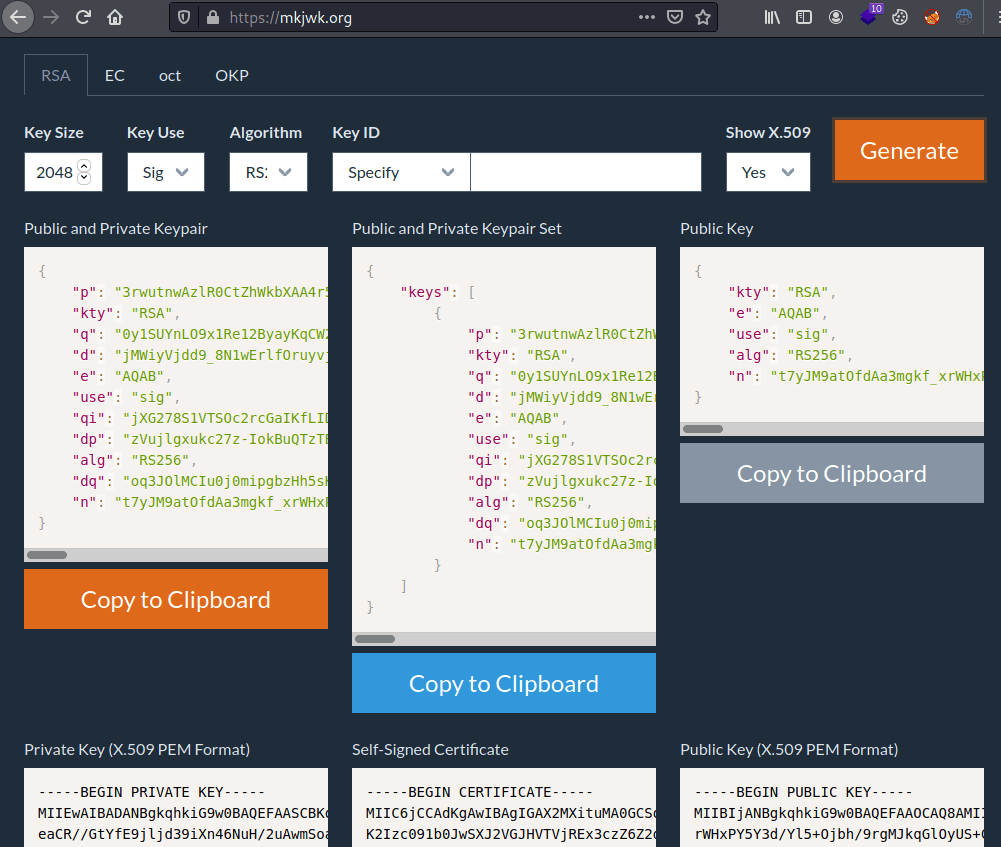The height and width of the screenshot is (847, 1001).
Task: Click the "use": "sig" line in Public Key panel
Action: pyautogui.click(x=782, y=334)
